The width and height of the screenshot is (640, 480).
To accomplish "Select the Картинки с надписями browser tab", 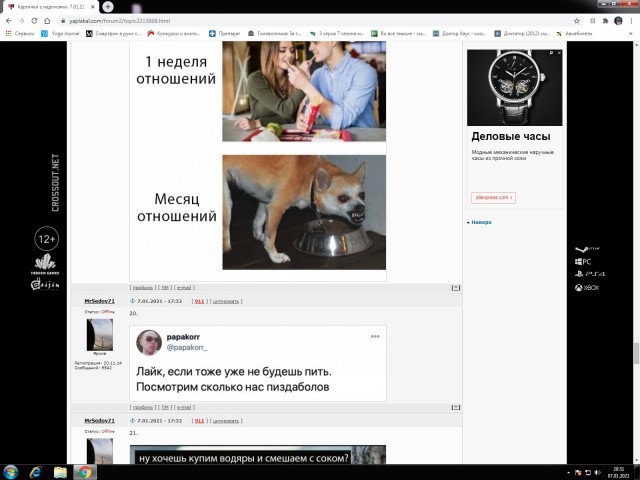I will (x=51, y=7).
